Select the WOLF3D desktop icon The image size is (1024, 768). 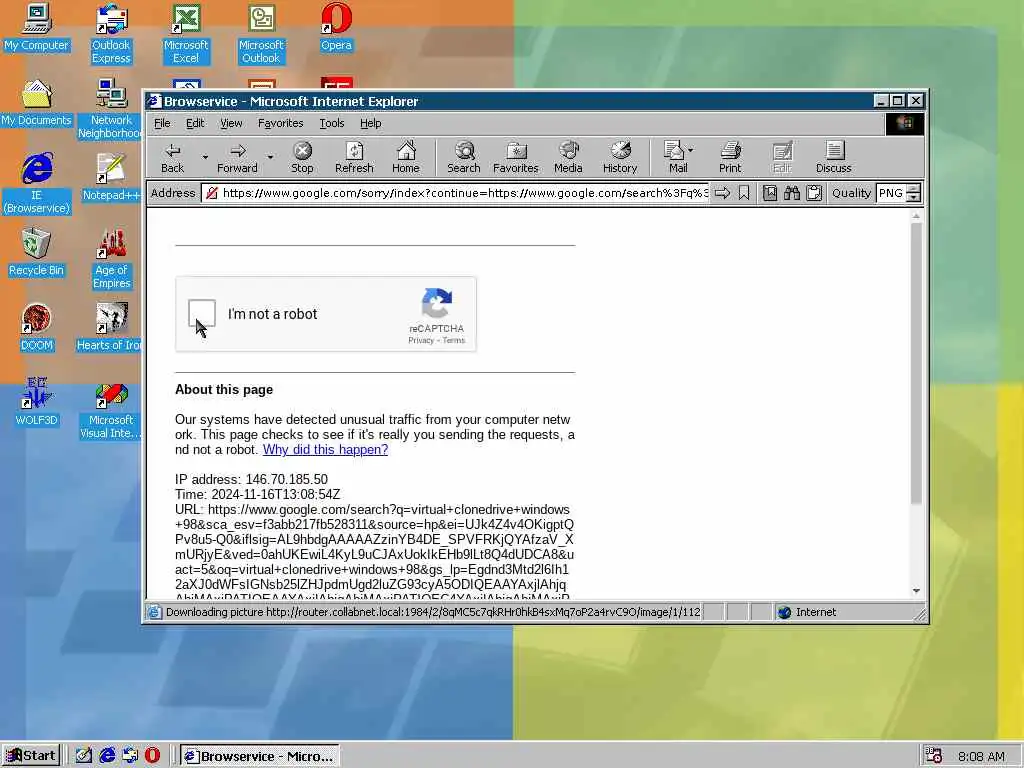(x=36, y=402)
